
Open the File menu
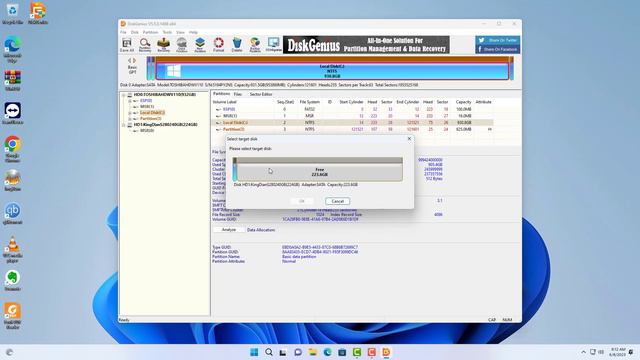123,32
